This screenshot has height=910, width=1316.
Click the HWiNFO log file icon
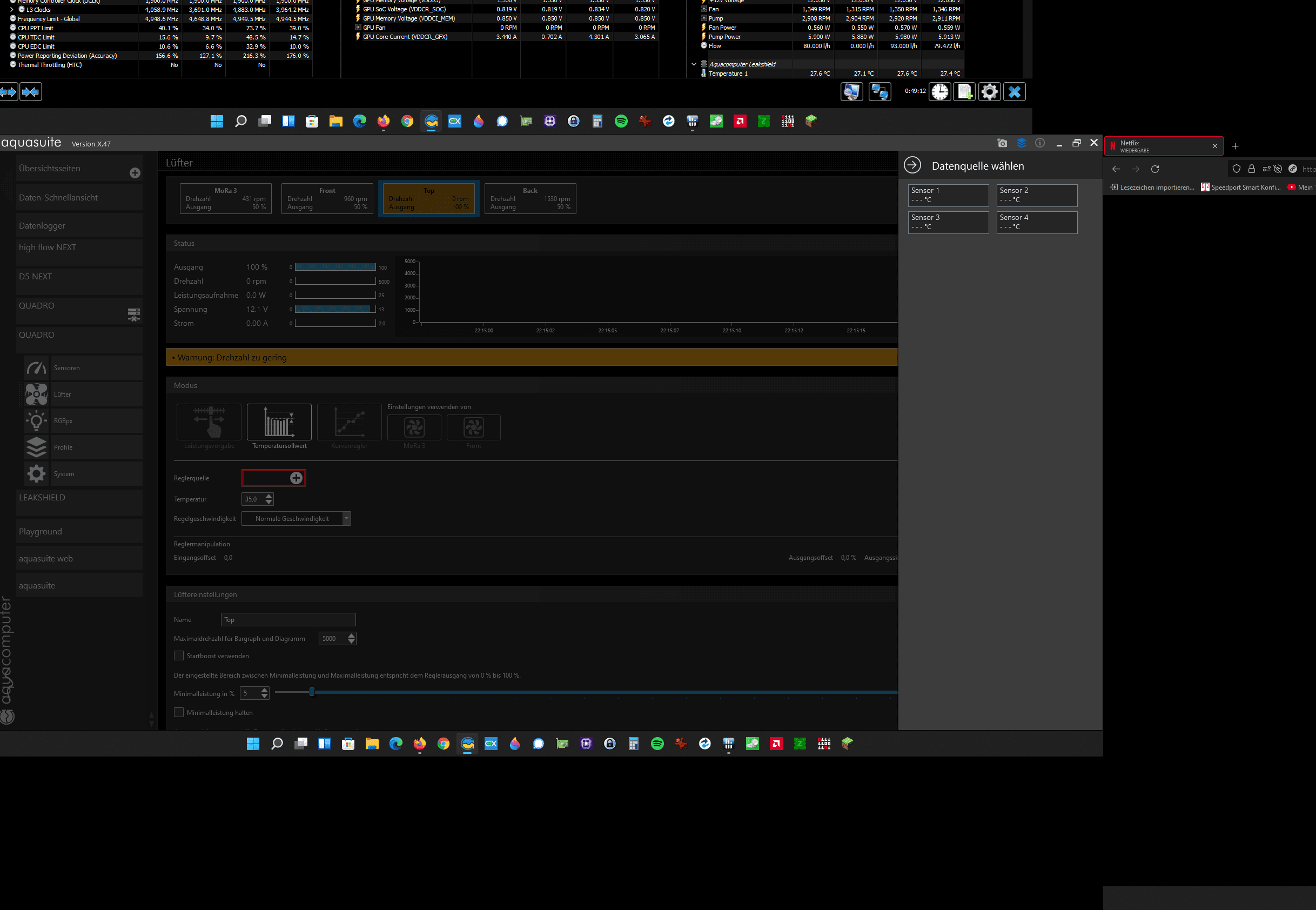965,91
